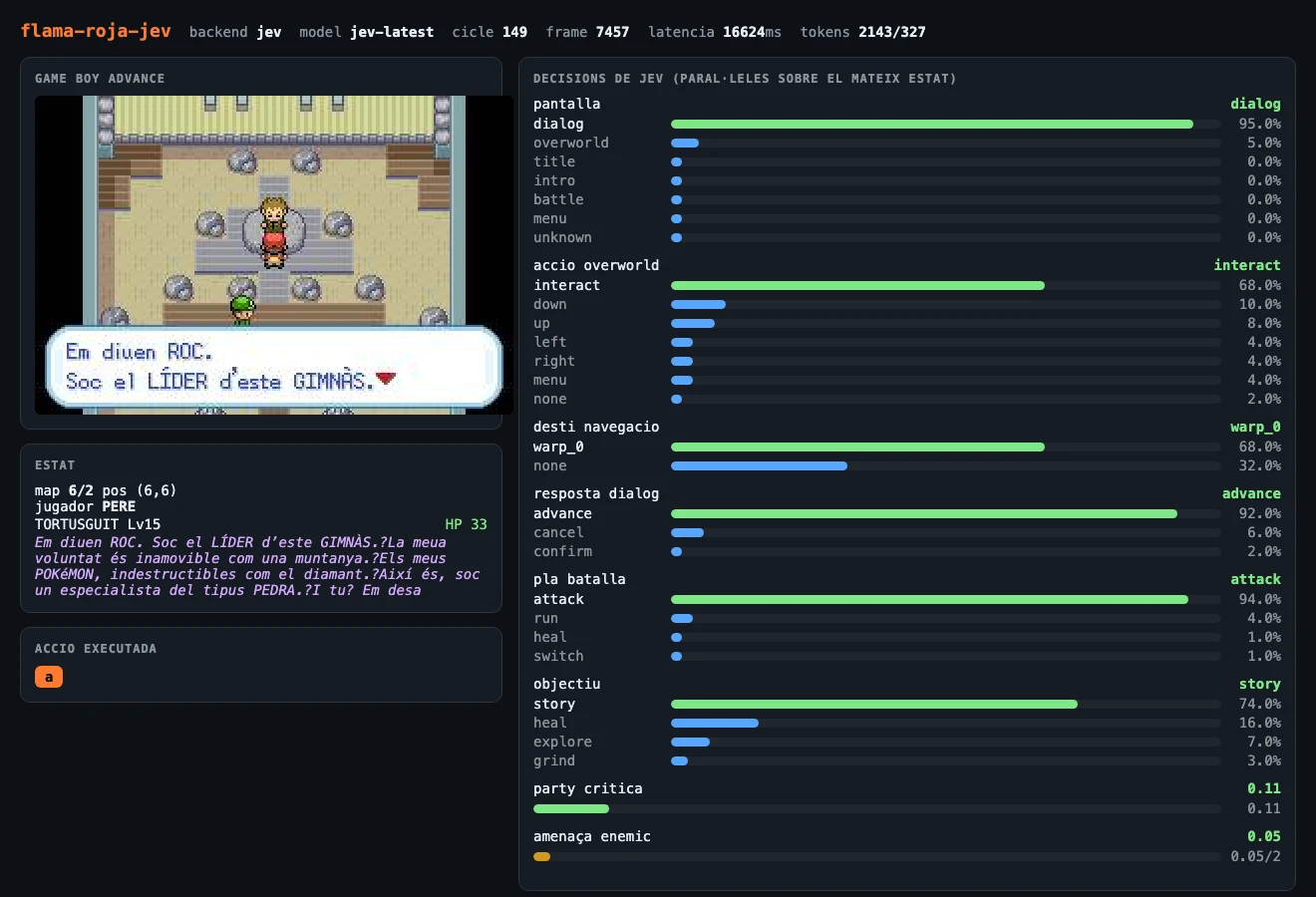
Task: Click the "ACCIO EXECUTADA" panel heading
Action: click(96, 649)
